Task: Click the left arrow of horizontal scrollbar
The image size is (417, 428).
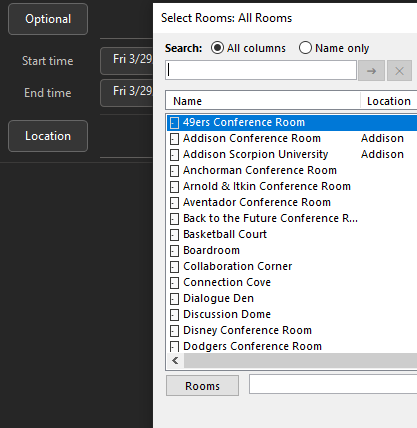Action: pos(175,360)
